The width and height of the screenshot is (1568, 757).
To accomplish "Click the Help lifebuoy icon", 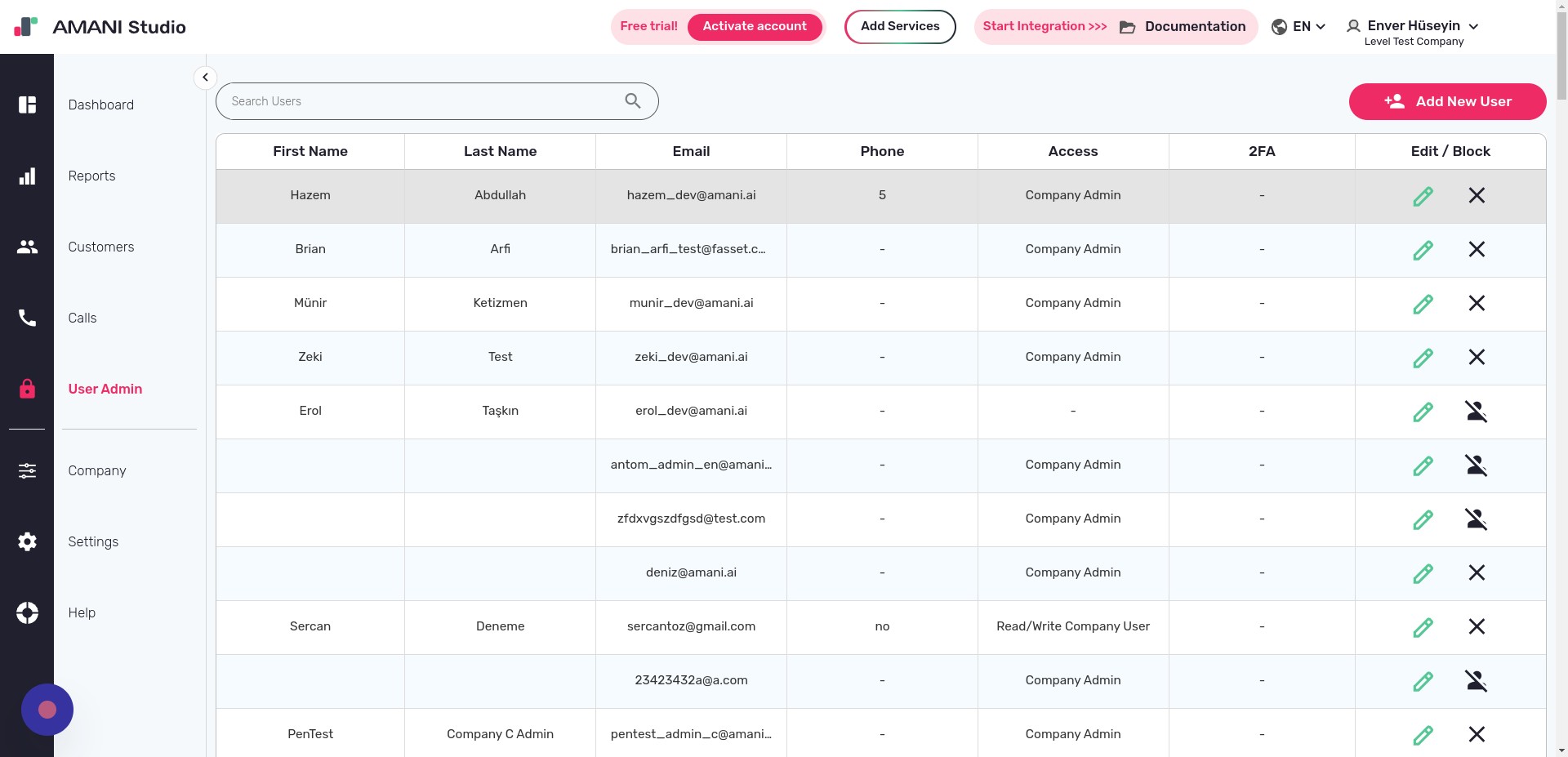I will (x=27, y=612).
